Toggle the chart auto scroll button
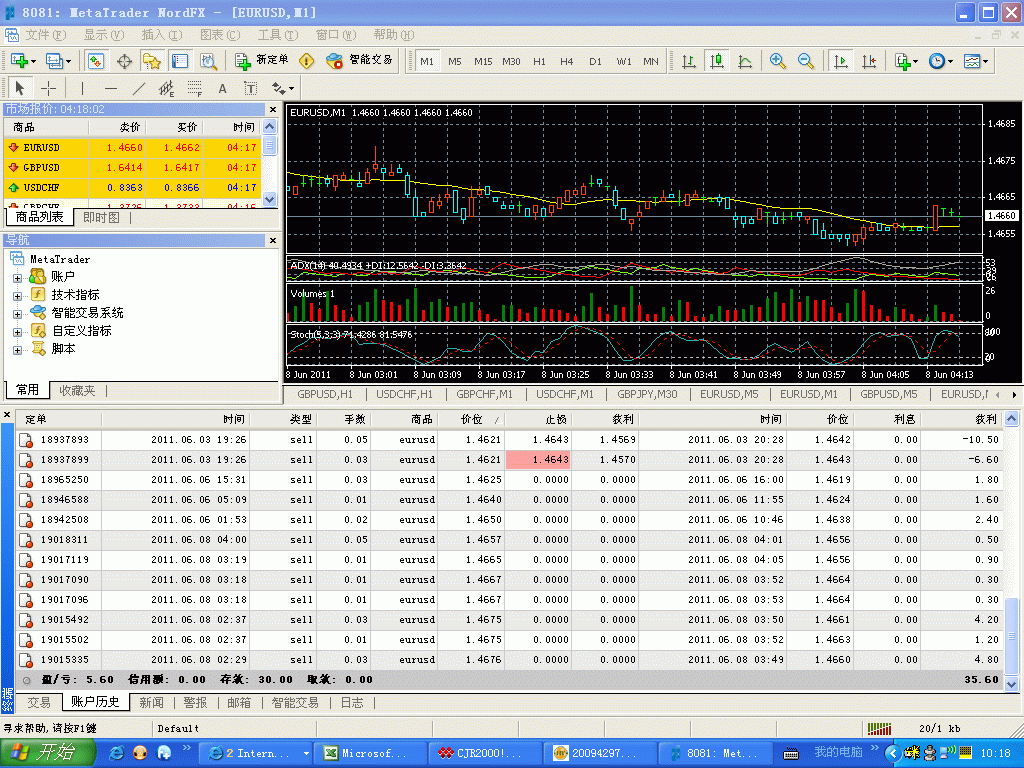The image size is (1024, 768). pos(840,61)
